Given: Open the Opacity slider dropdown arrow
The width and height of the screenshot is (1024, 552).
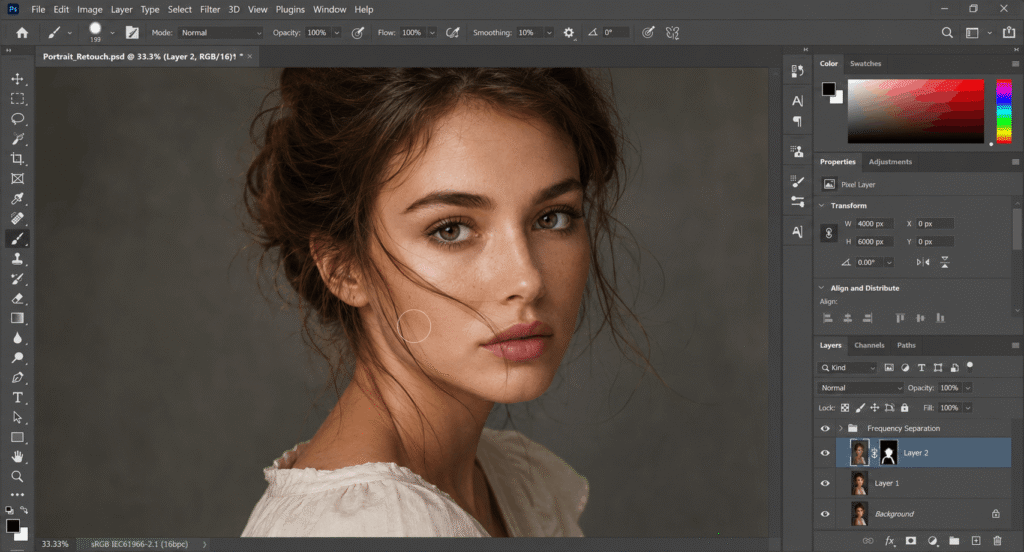Looking at the screenshot, I should click(337, 33).
